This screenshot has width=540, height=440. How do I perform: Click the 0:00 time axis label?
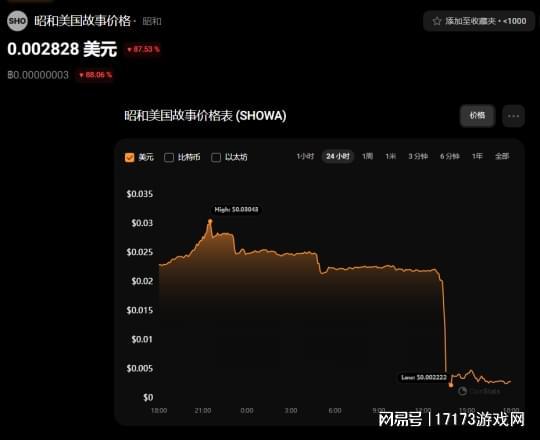click(x=247, y=410)
